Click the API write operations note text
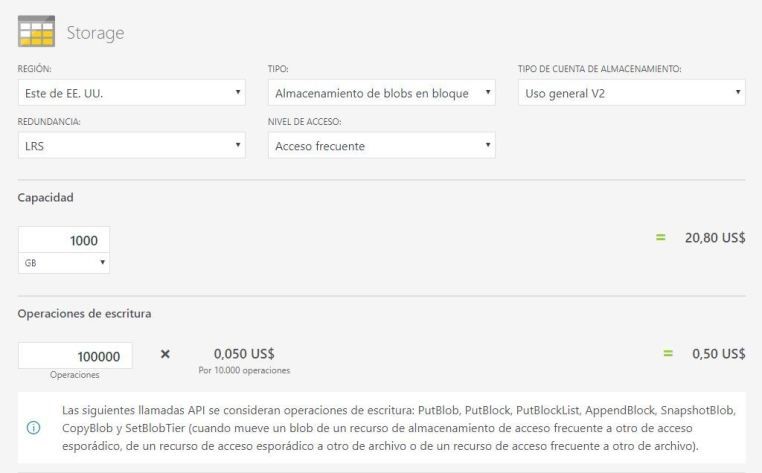 pyautogui.click(x=400, y=428)
